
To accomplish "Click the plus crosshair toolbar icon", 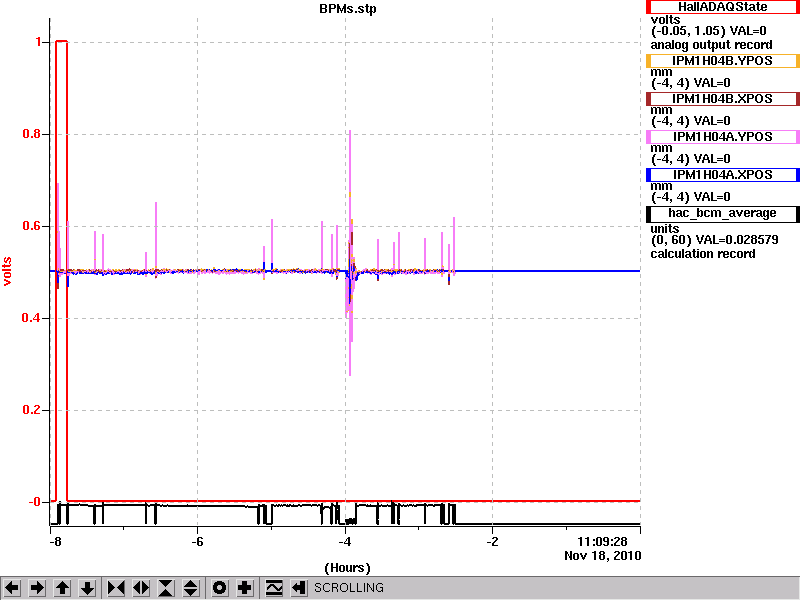I will 245,588.
